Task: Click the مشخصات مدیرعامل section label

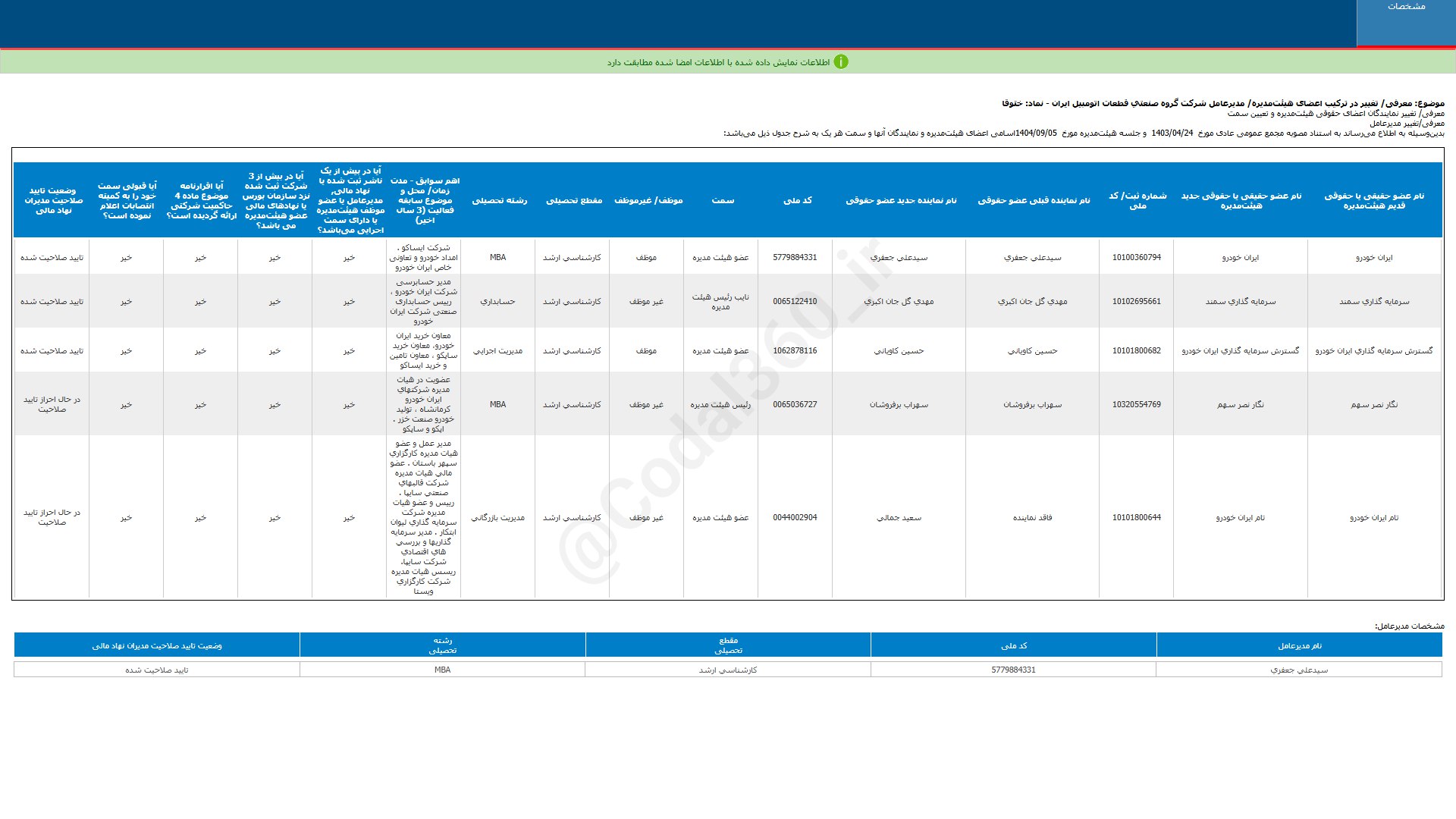Action: click(x=1409, y=626)
